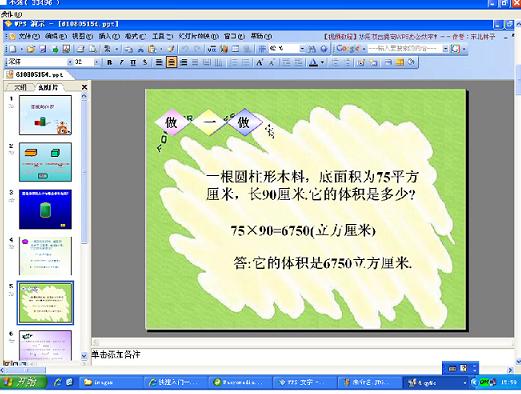The height and width of the screenshot is (394, 521).
Task: Click the Paste clipboard icon
Action: [152, 49]
